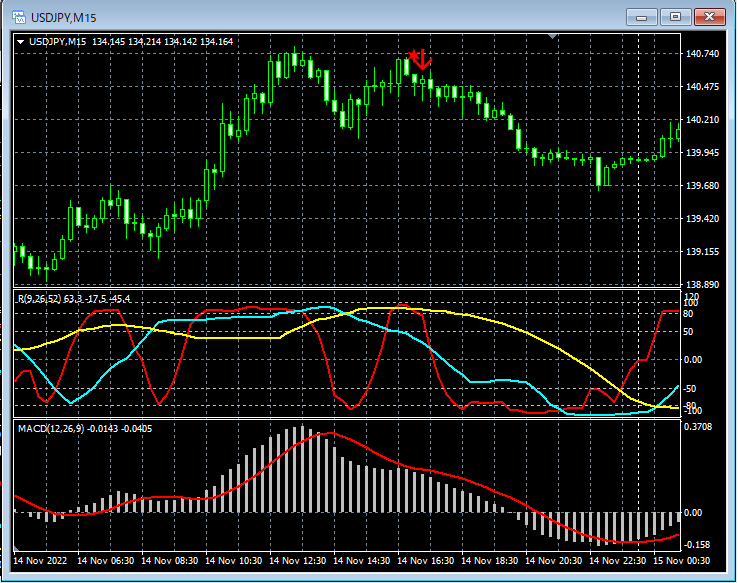This screenshot has width=738, height=583.
Task: Click time label 14 Nov 12:30
Action: tap(297, 561)
